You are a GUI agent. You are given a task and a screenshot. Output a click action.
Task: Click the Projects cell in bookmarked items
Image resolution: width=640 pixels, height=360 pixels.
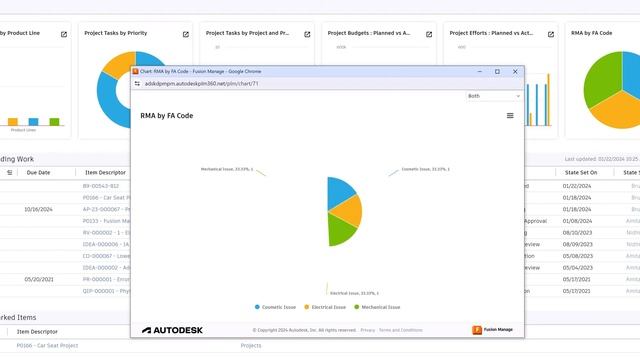pos(251,345)
